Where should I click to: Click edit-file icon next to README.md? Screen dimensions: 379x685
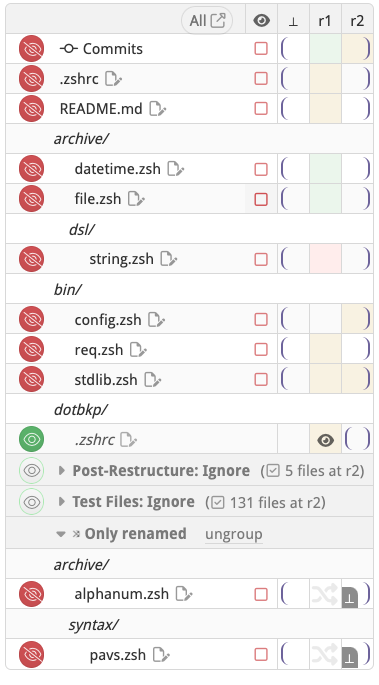(x=158, y=109)
